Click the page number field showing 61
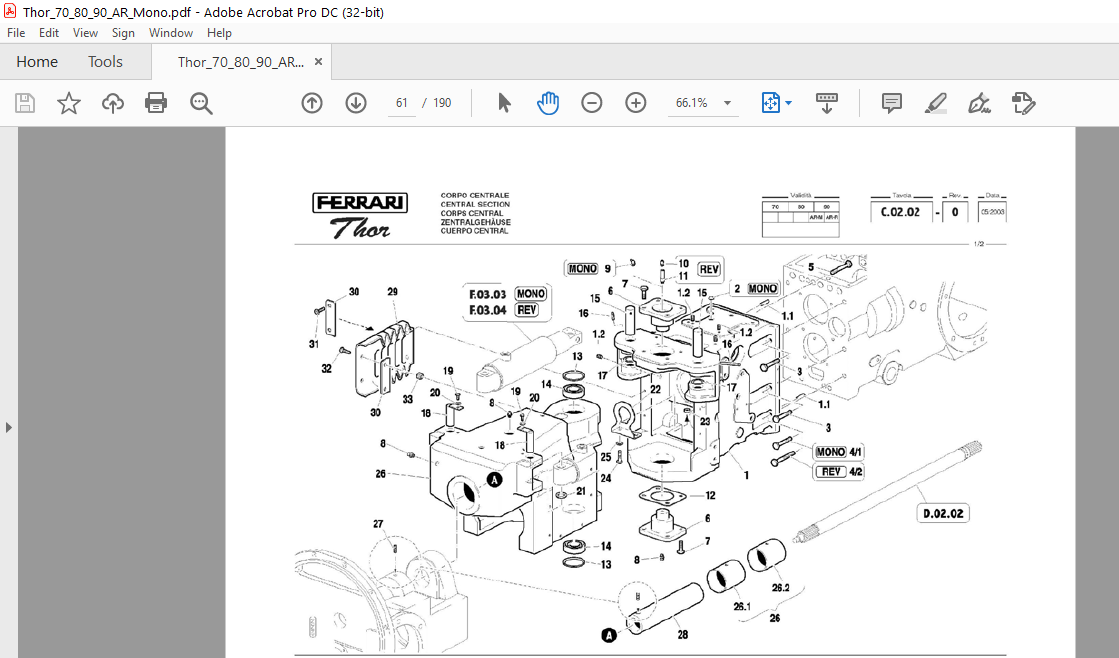Image resolution: width=1119 pixels, height=658 pixels. 402,103
